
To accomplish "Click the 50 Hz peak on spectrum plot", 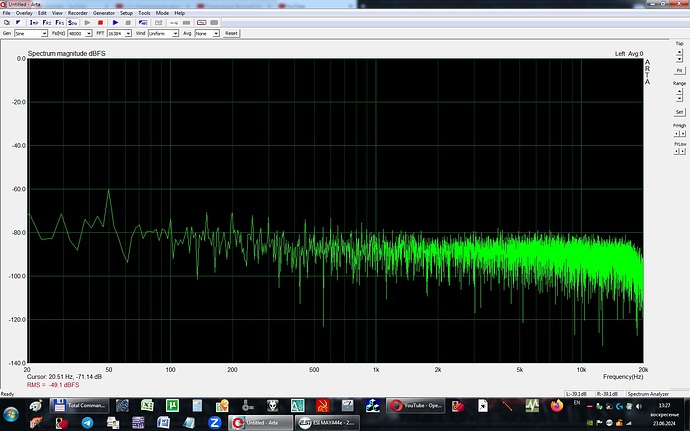I will click(x=109, y=191).
